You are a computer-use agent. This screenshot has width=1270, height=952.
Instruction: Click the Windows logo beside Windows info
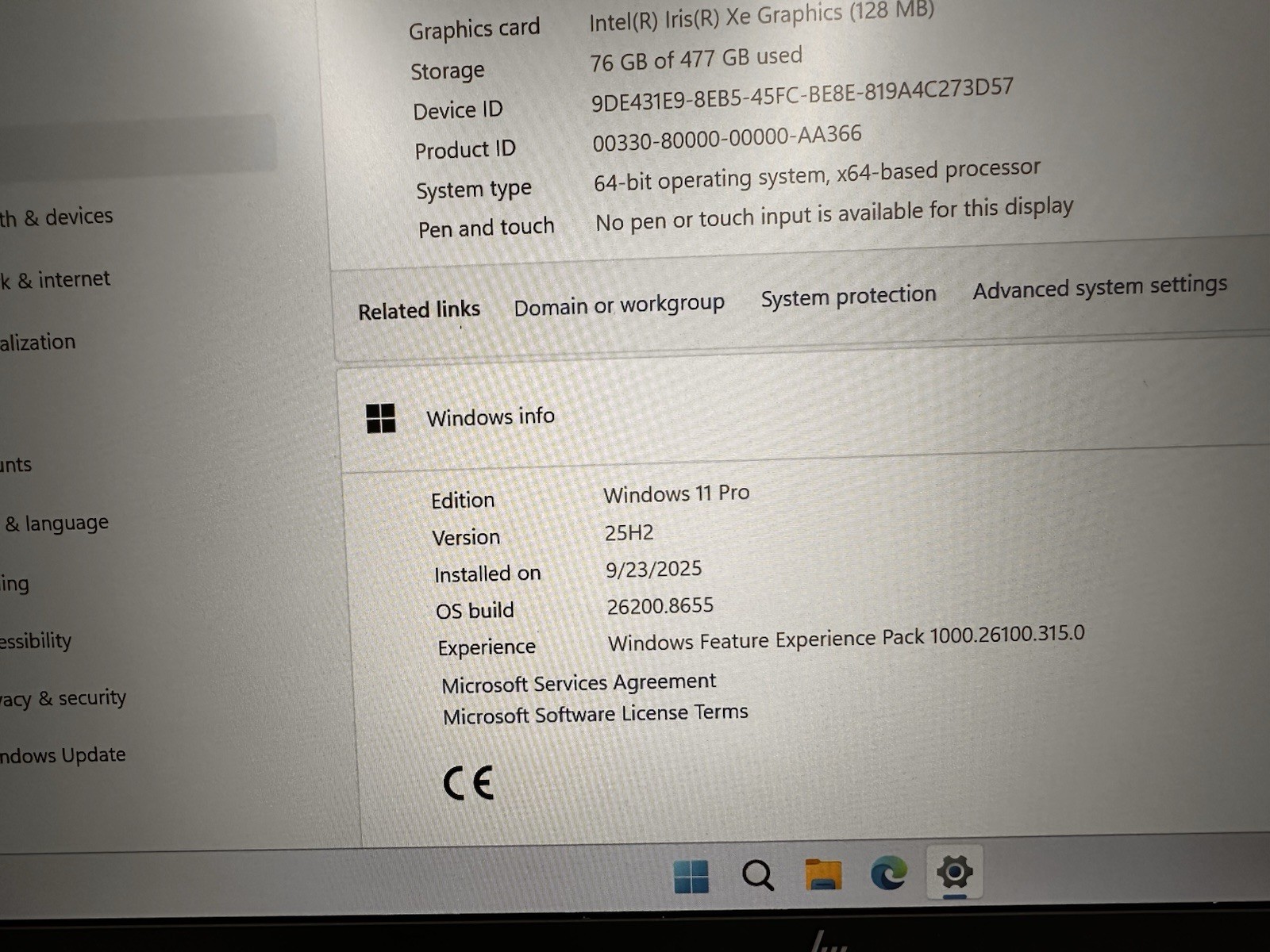[381, 418]
